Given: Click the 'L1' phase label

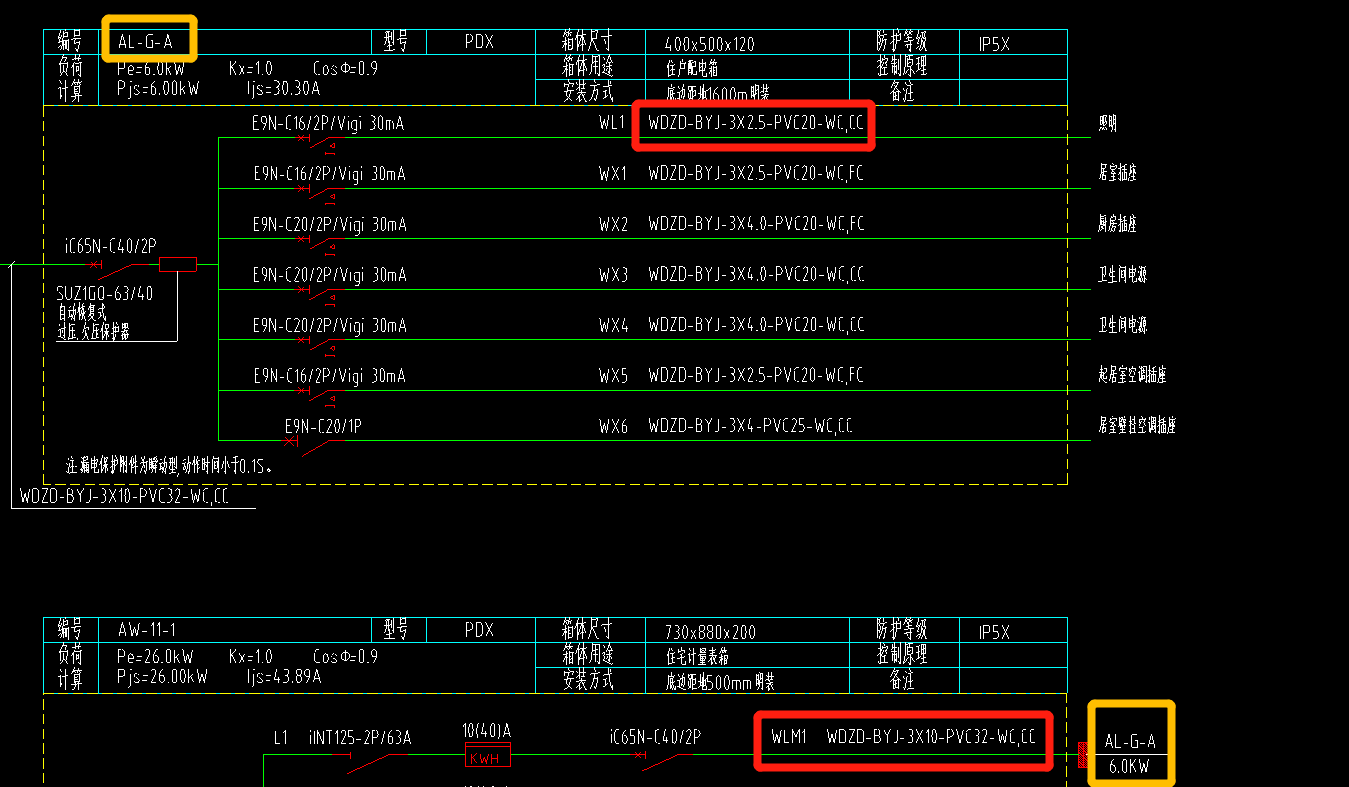Looking at the screenshot, I should point(281,738).
